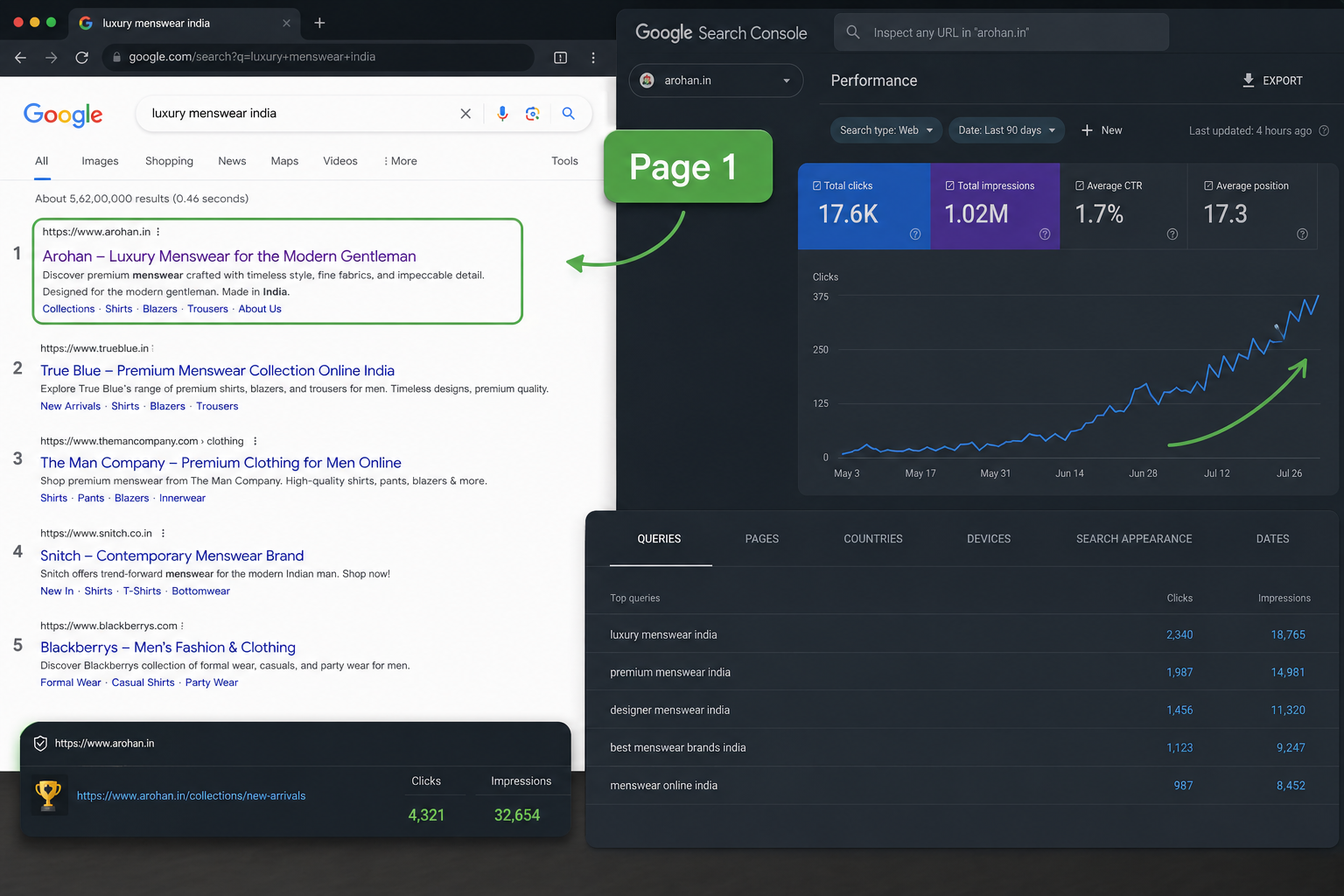Click the blue search magnifier icon
Image resolution: width=1344 pixels, height=896 pixels.
[x=568, y=114]
